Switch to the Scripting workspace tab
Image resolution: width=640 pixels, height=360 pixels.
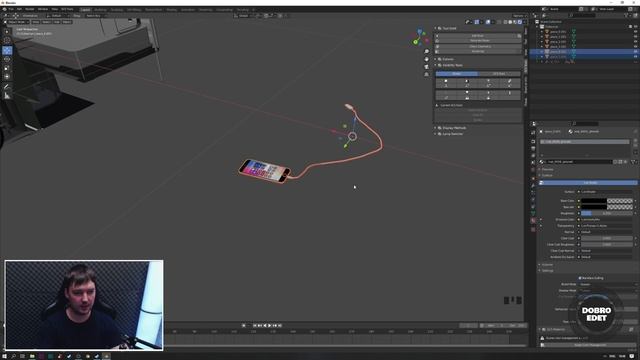tap(242, 9)
